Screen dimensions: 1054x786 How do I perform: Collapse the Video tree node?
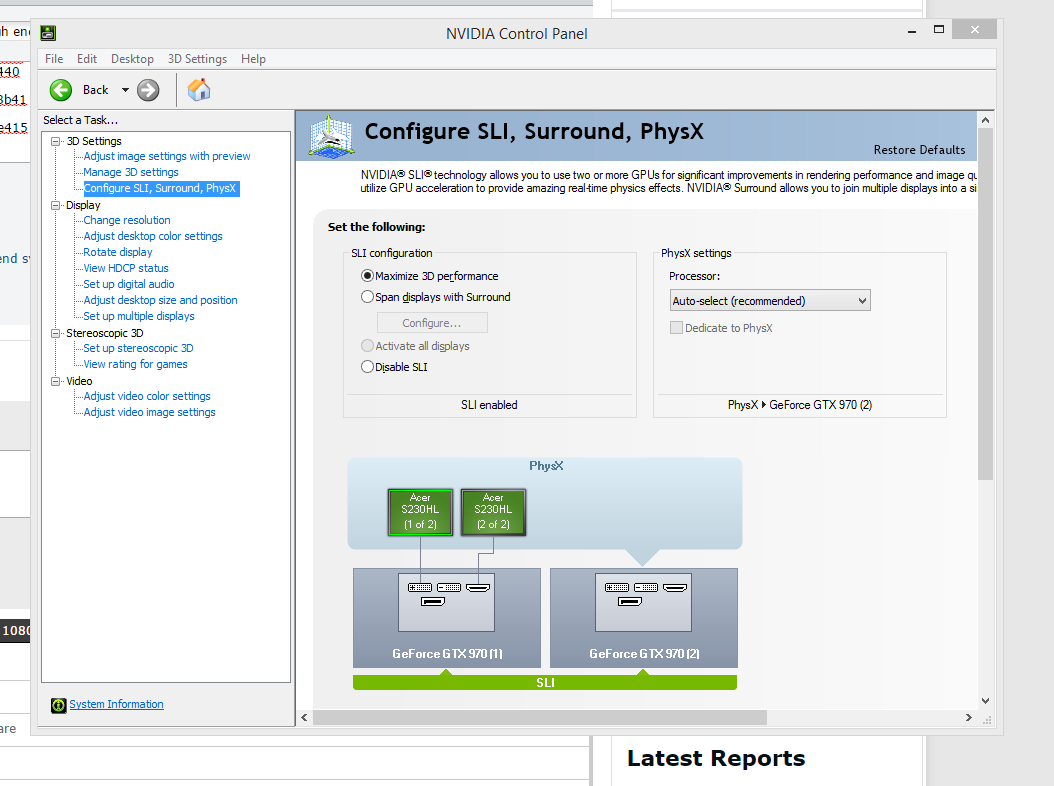[56, 381]
